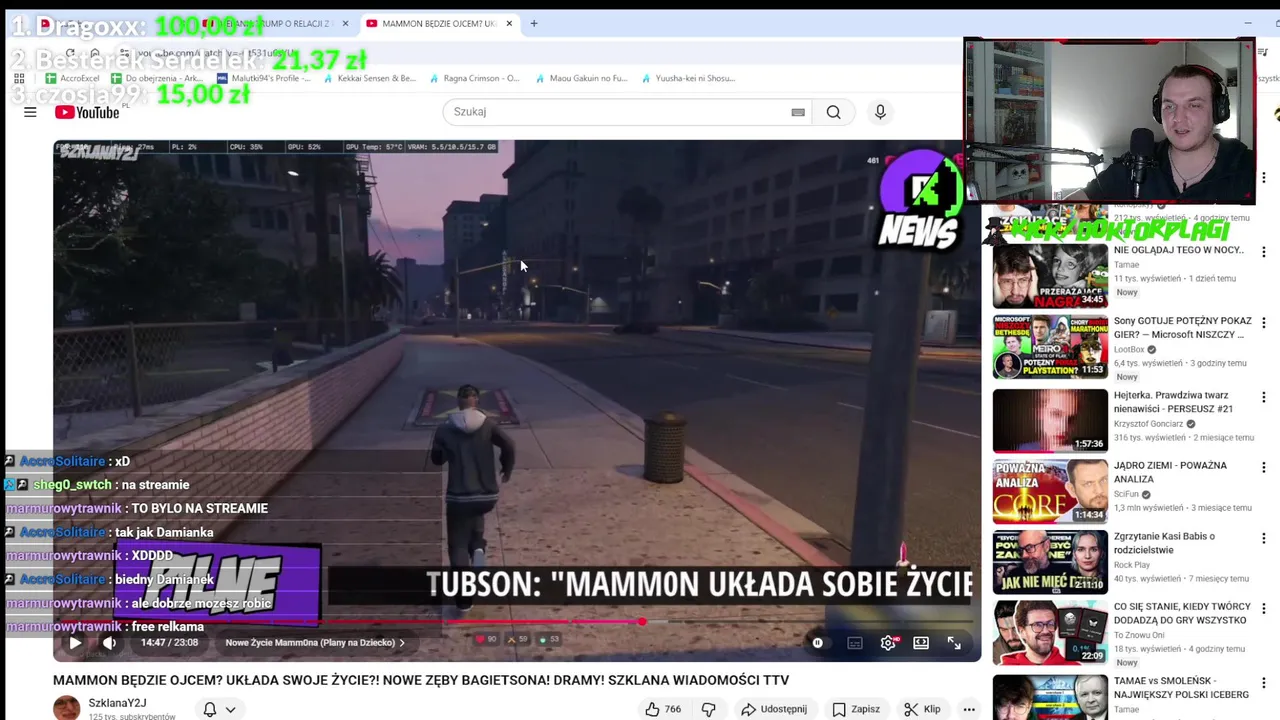Open the on-screen keyboard icon in search

coord(798,112)
